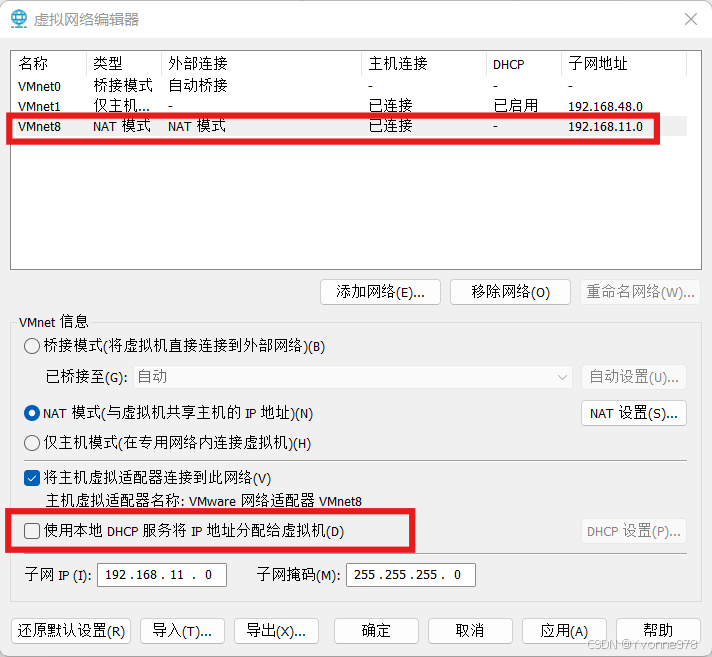Click the 添加网络(E)... button
The width and height of the screenshot is (712, 657).
click(x=380, y=292)
